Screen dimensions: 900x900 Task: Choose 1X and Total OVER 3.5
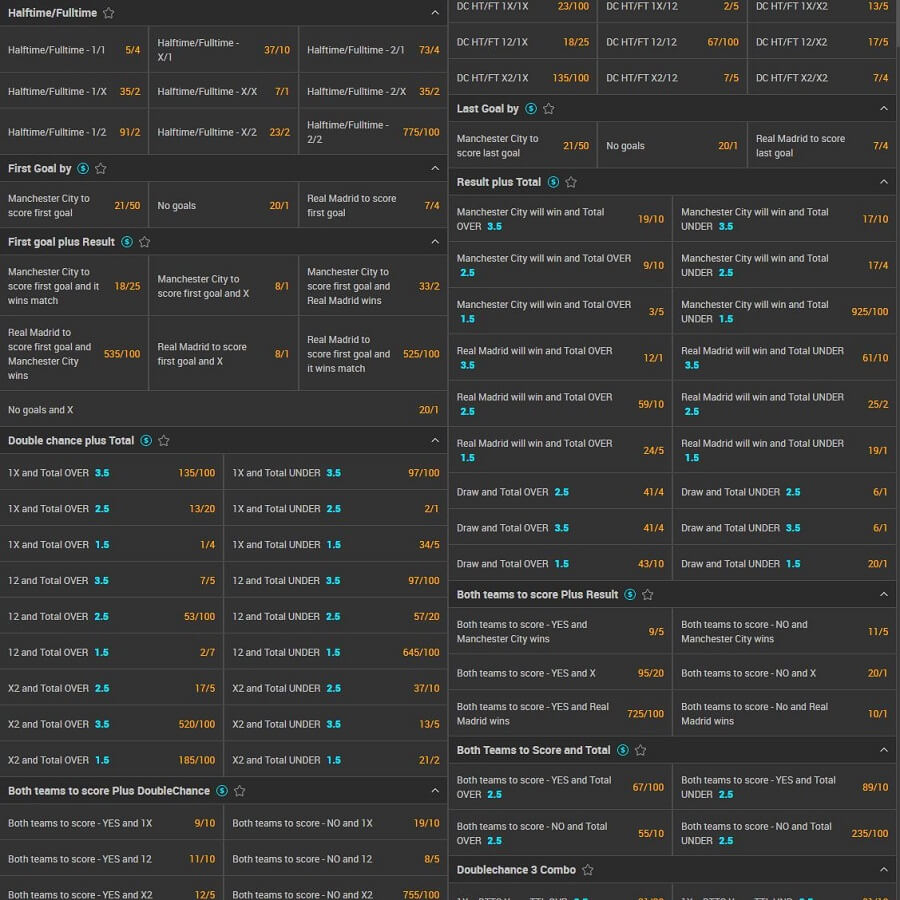pyautogui.click(x=111, y=473)
